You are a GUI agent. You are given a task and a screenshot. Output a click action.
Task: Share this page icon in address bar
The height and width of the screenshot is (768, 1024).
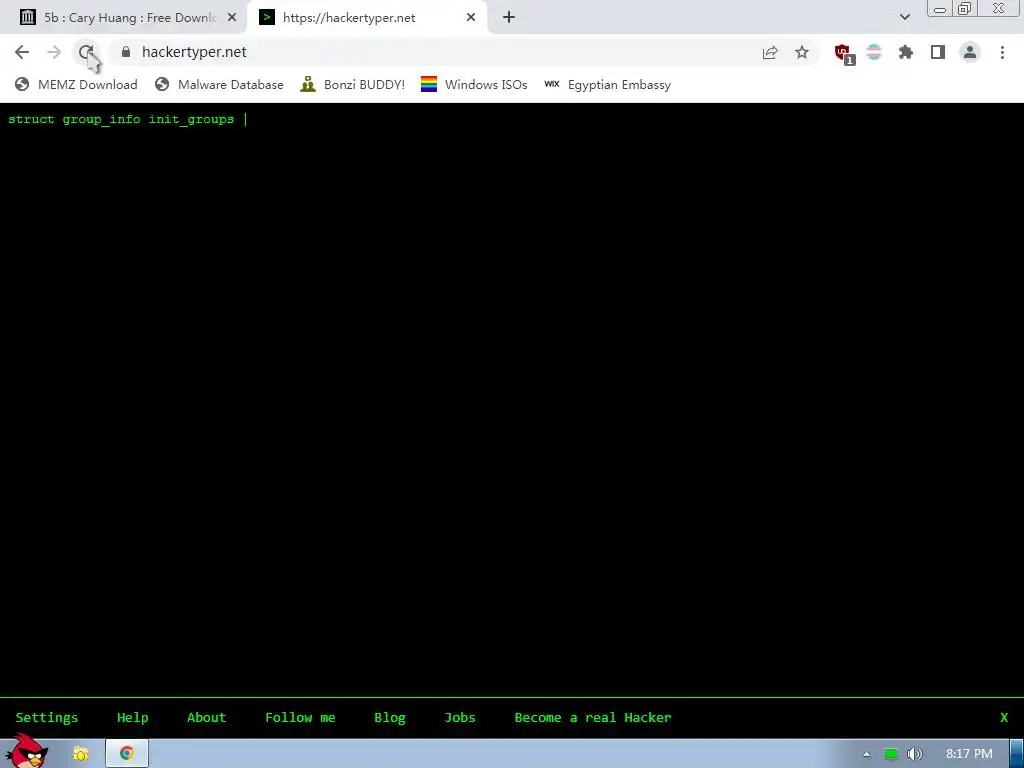click(770, 52)
